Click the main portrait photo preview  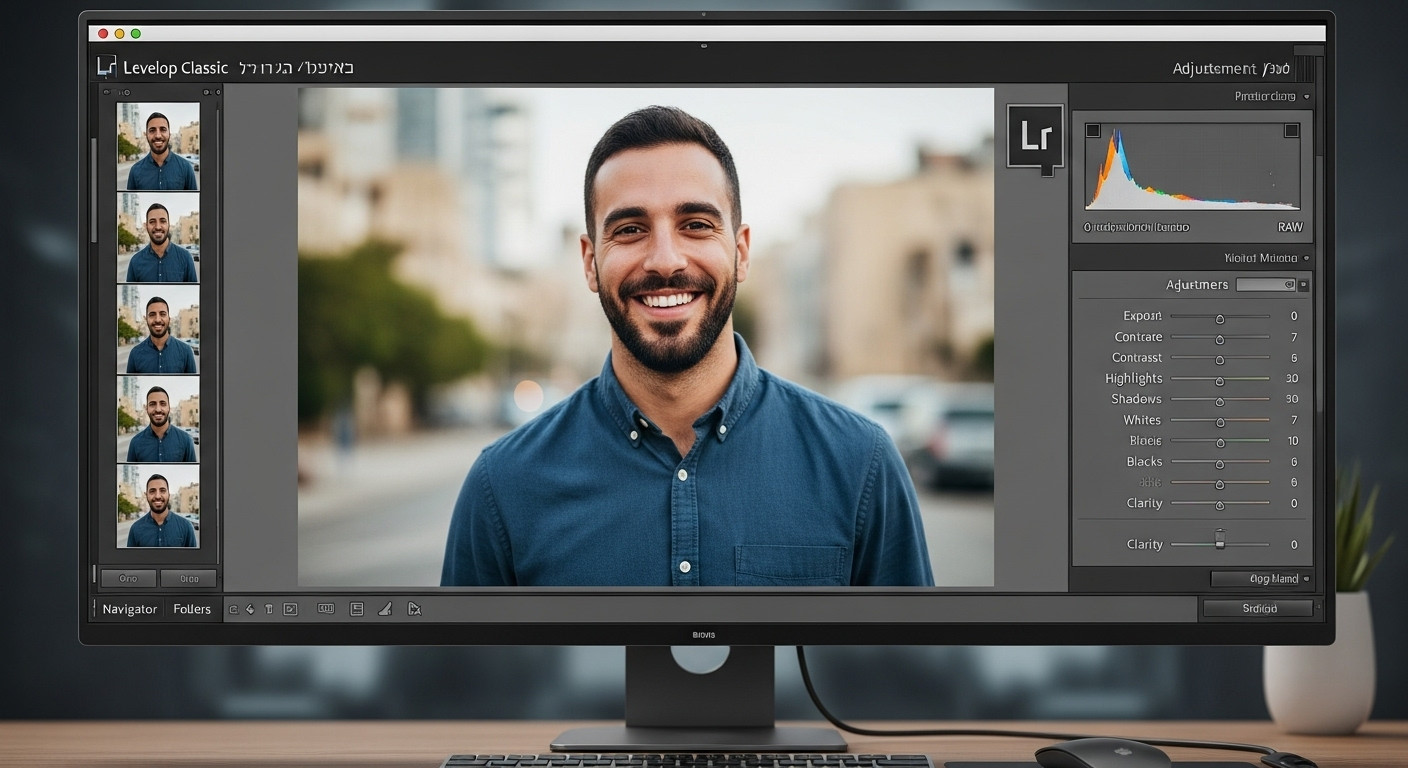click(x=646, y=337)
